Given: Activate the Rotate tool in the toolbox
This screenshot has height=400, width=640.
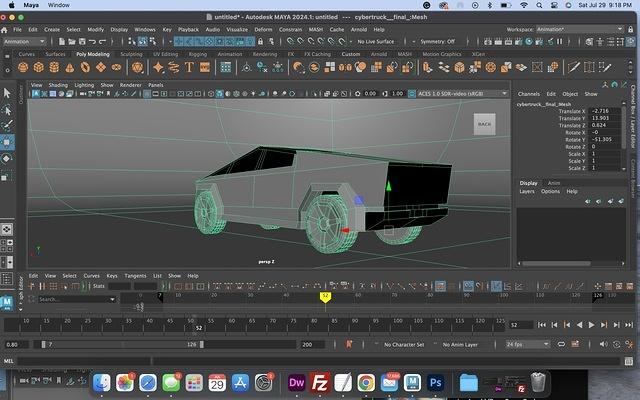Looking at the screenshot, I should coord(7,159).
